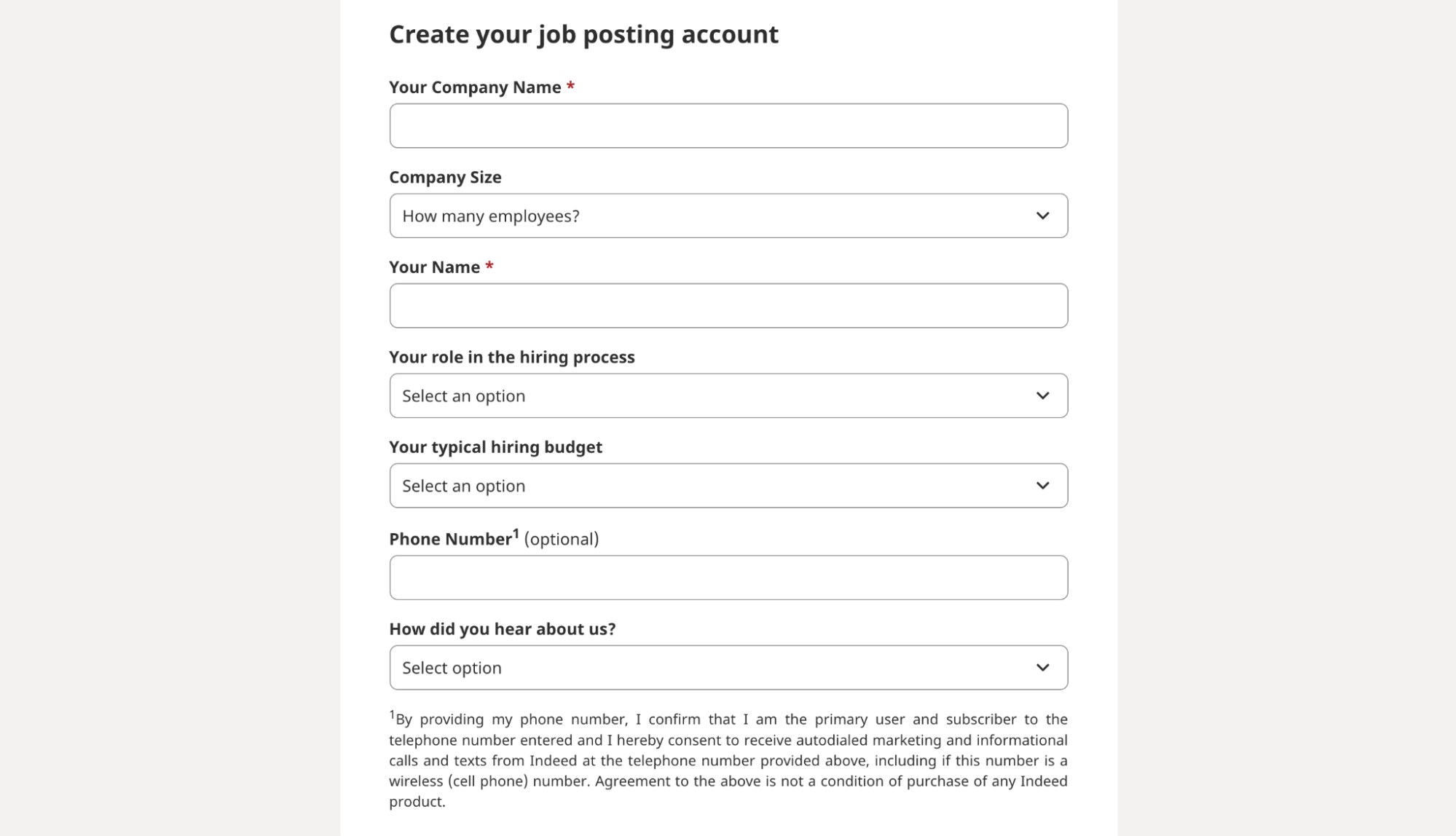
Task: Click the phone number consent footnote paragraph
Action: point(728,760)
